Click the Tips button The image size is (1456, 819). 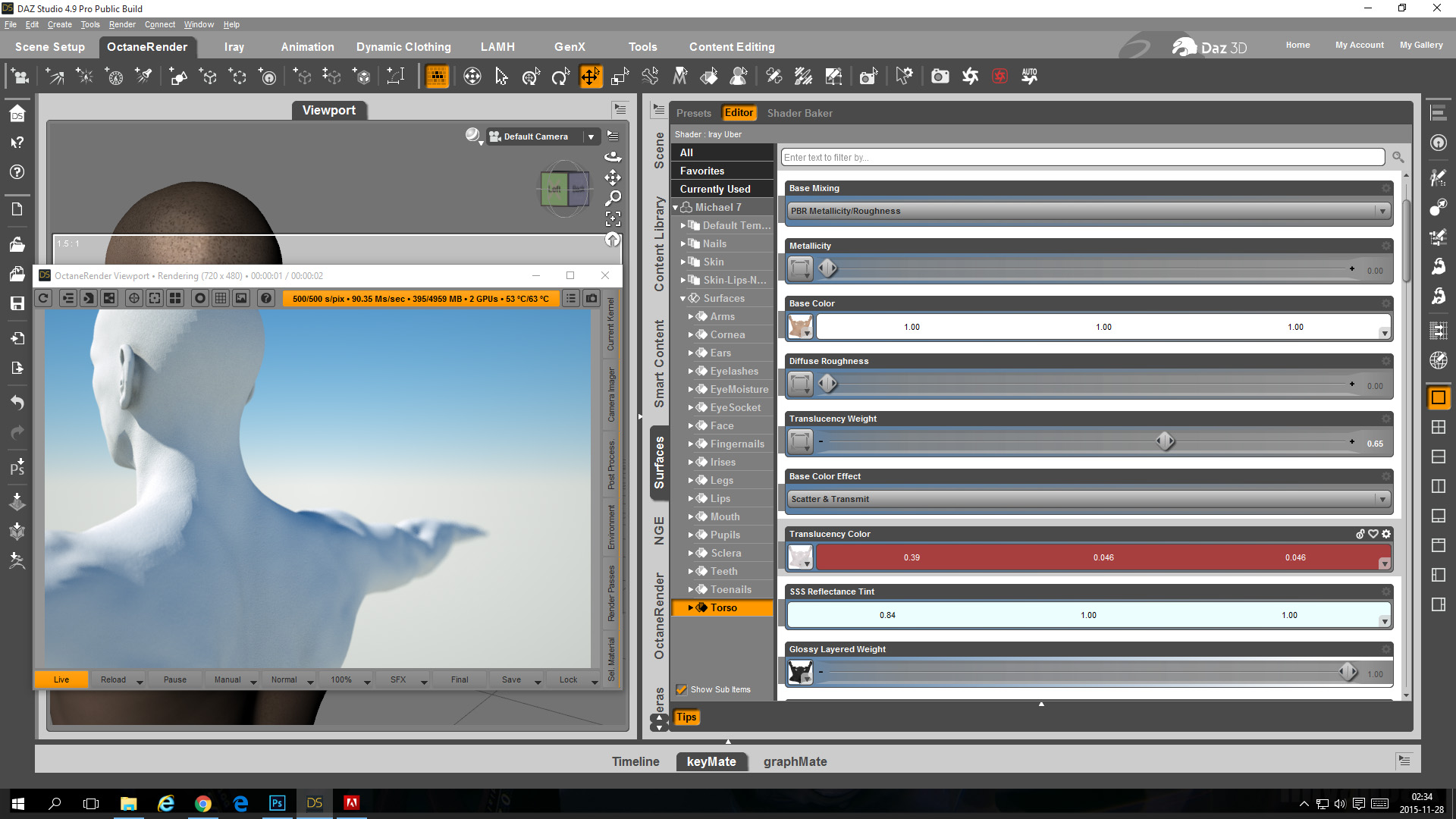click(x=686, y=717)
